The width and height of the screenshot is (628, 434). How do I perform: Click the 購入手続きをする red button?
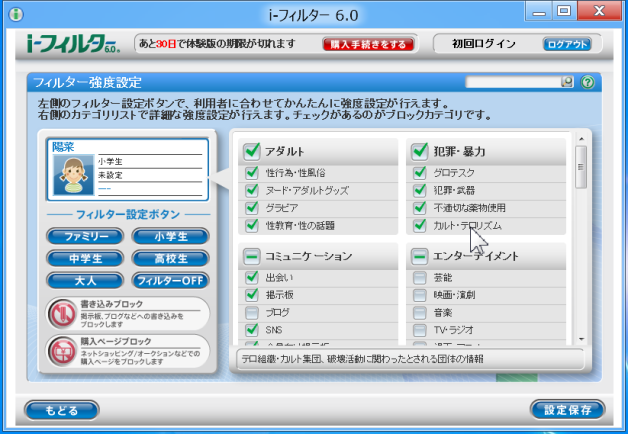tap(368, 44)
